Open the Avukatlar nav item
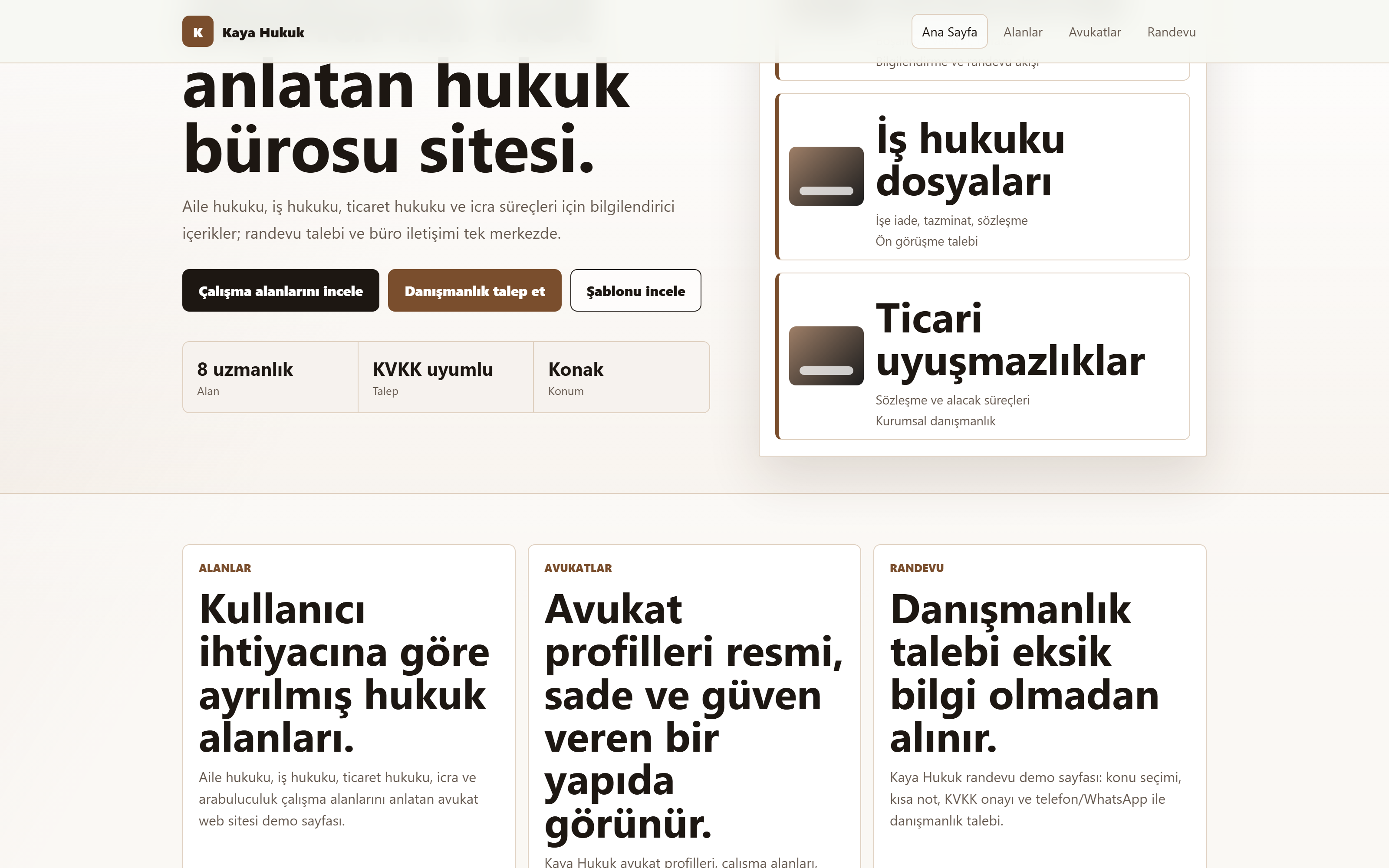Image resolution: width=1389 pixels, height=868 pixels. 1095,32
